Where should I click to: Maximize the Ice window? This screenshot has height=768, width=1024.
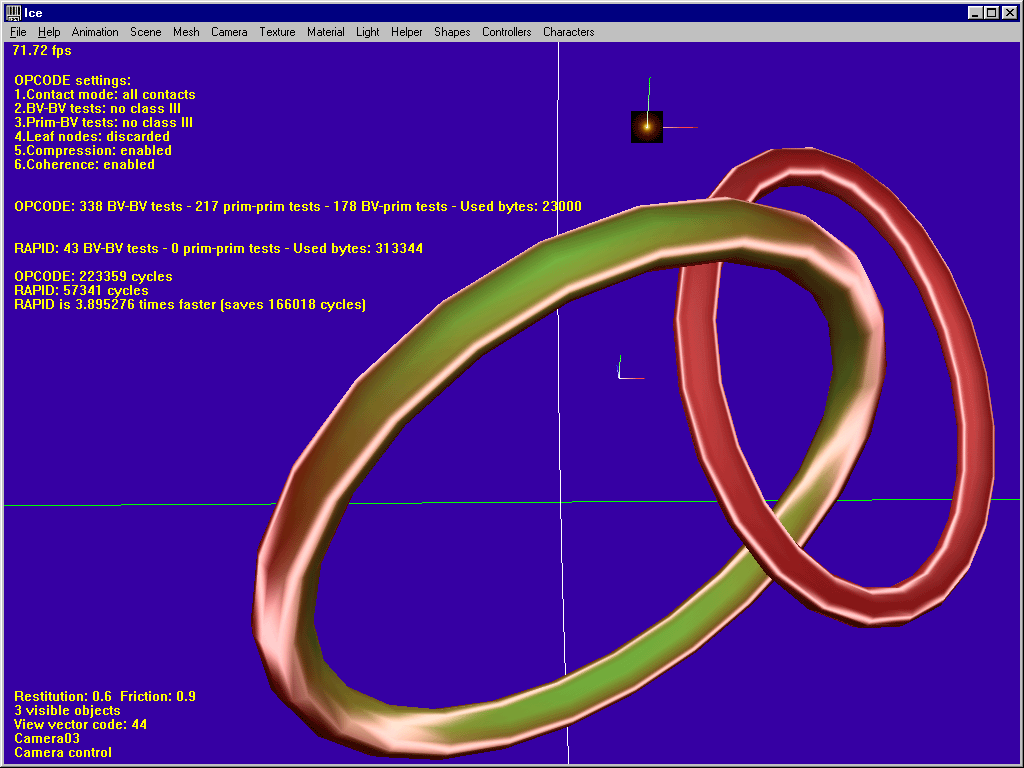click(x=991, y=12)
